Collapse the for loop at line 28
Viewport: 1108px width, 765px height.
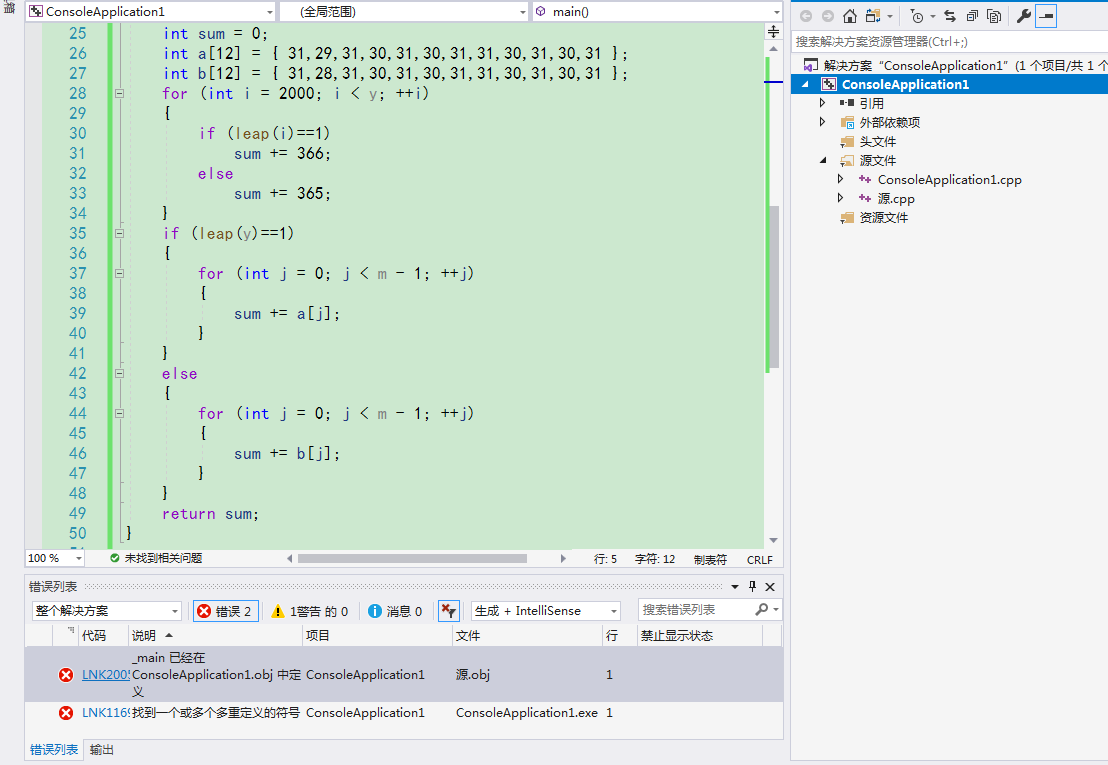pyautogui.click(x=119, y=93)
